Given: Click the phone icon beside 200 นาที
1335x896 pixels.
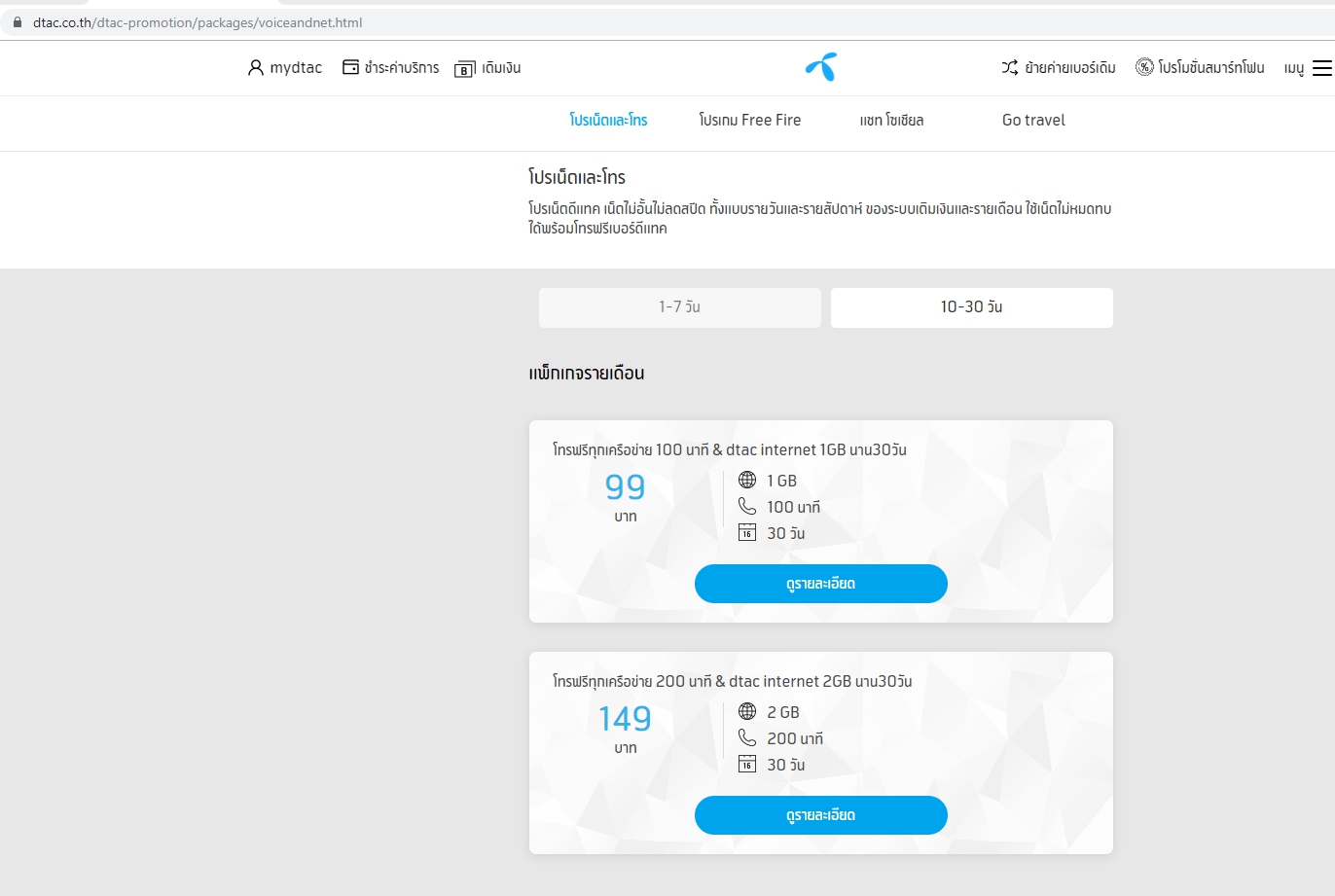Looking at the screenshot, I should point(747,737).
